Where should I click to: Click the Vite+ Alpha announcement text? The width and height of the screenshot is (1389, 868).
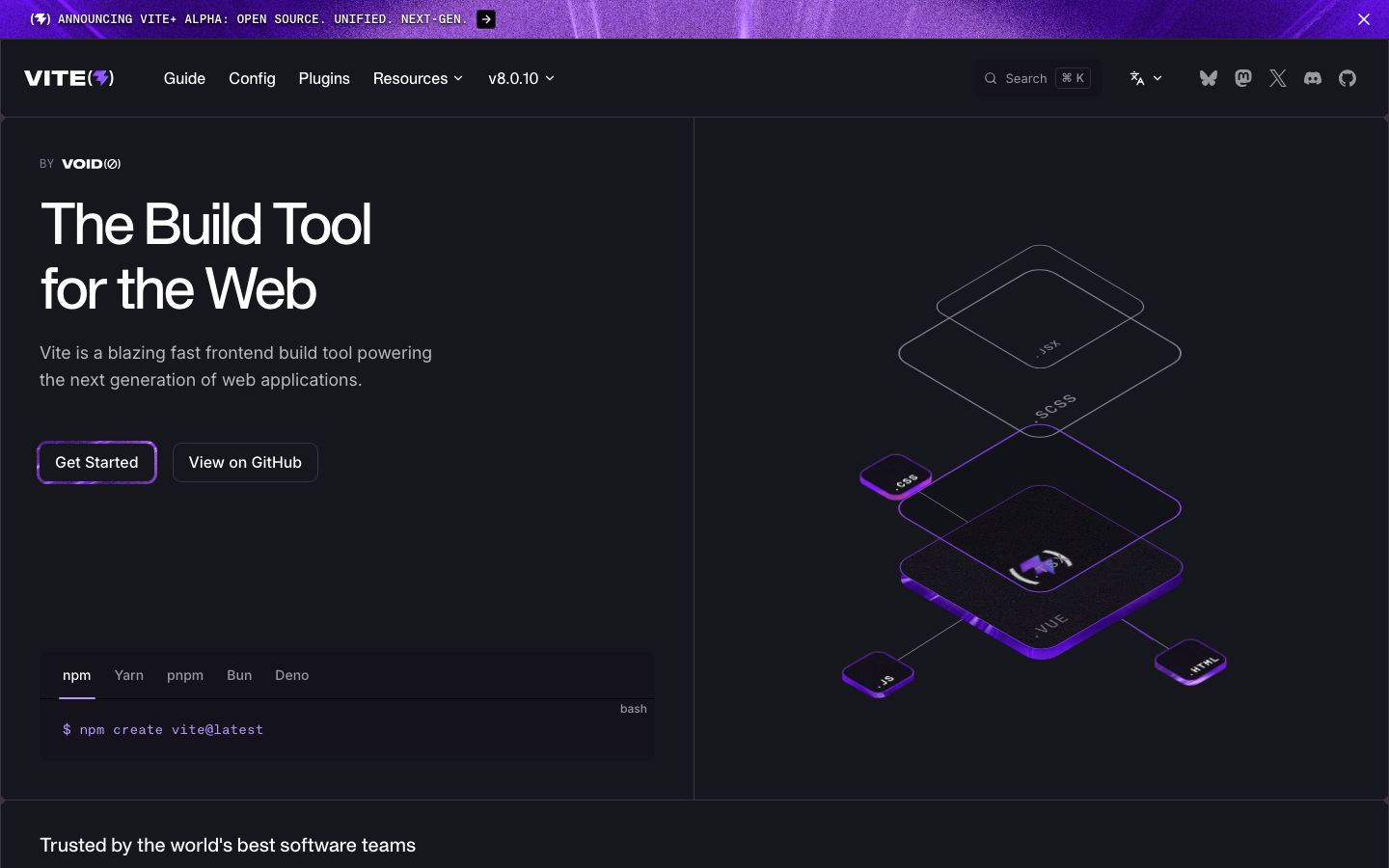click(x=262, y=19)
